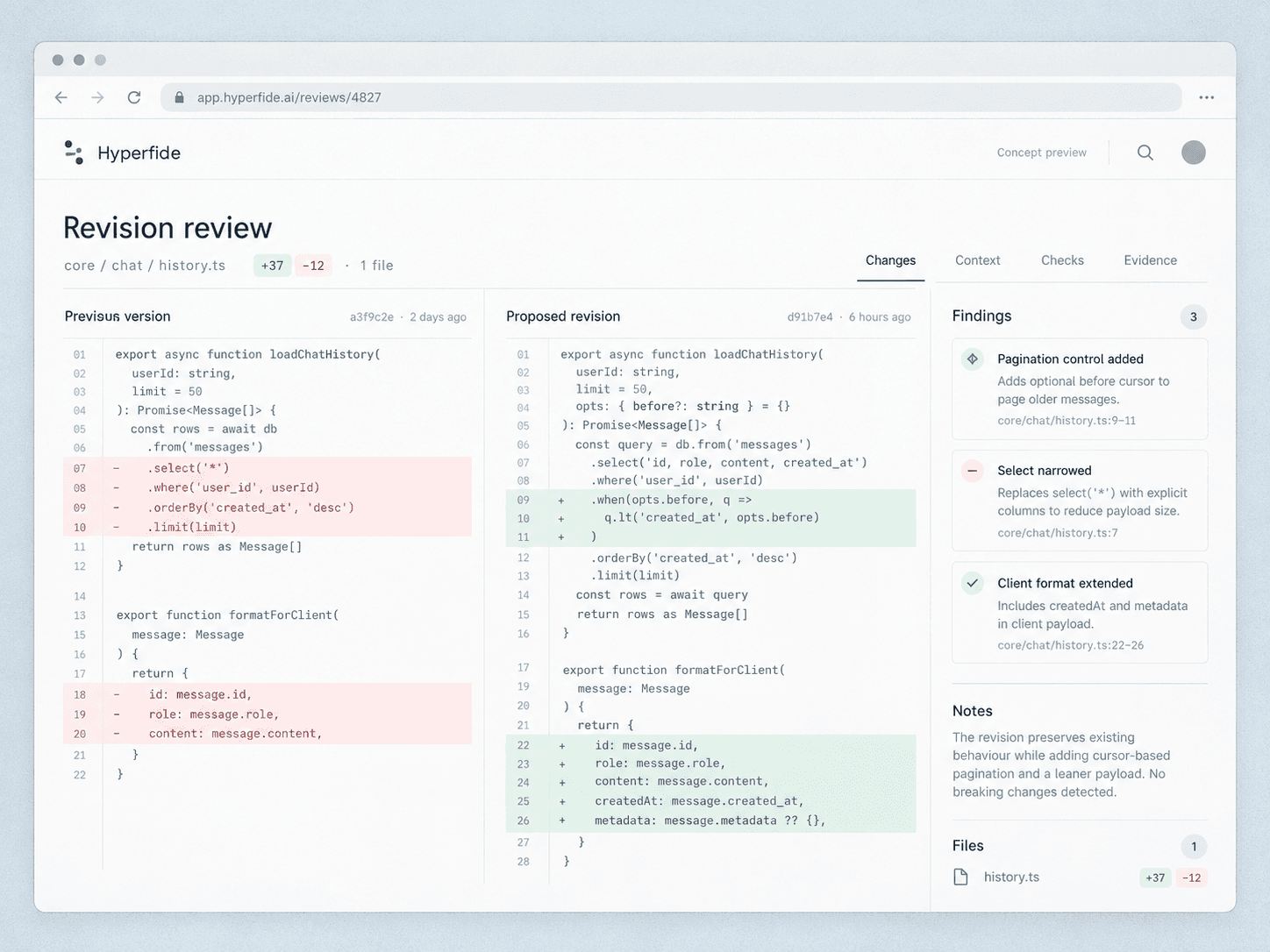The image size is (1270, 952).
Task: Click the Notes heading
Action: click(x=973, y=711)
